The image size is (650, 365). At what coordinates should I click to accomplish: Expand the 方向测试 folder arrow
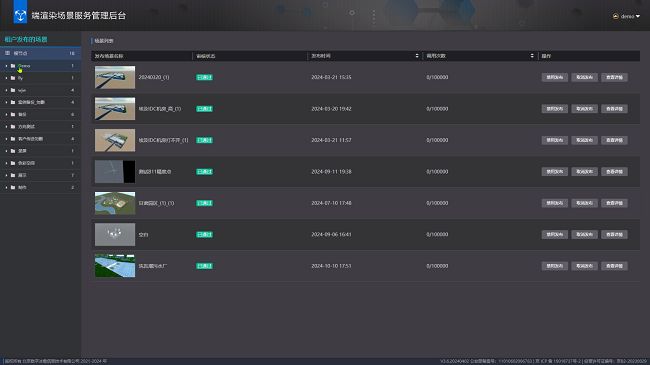click(x=6, y=127)
